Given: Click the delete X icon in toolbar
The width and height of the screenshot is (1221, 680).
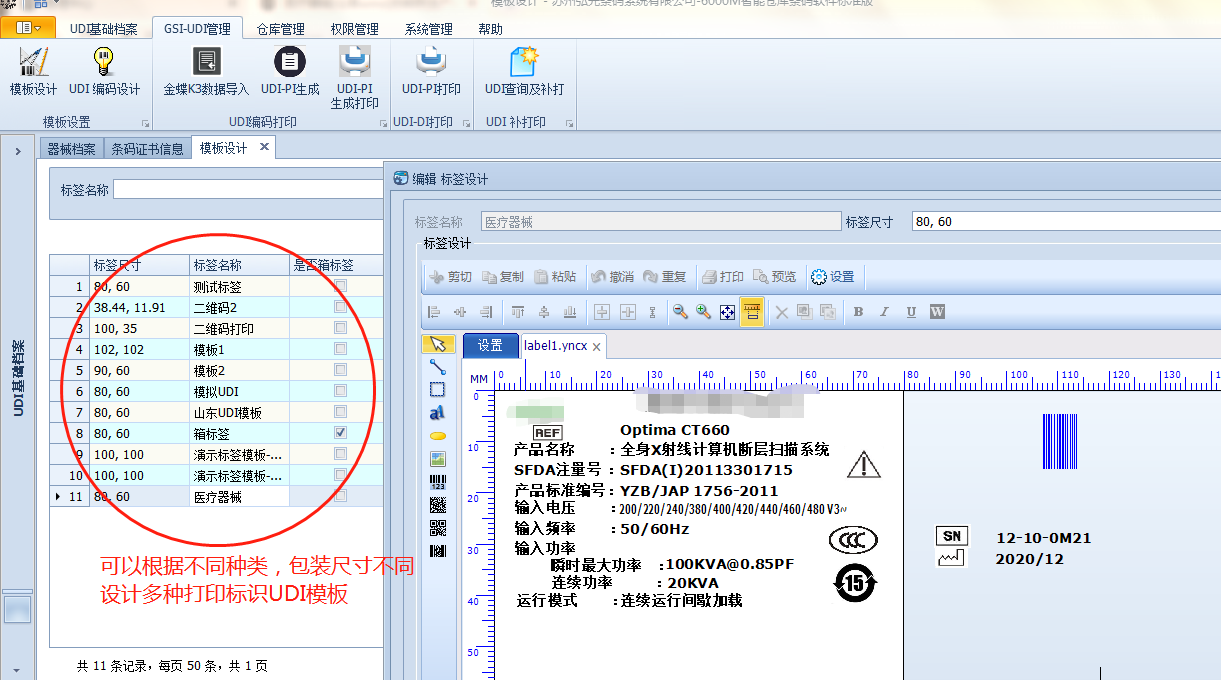Looking at the screenshot, I should click(782, 312).
